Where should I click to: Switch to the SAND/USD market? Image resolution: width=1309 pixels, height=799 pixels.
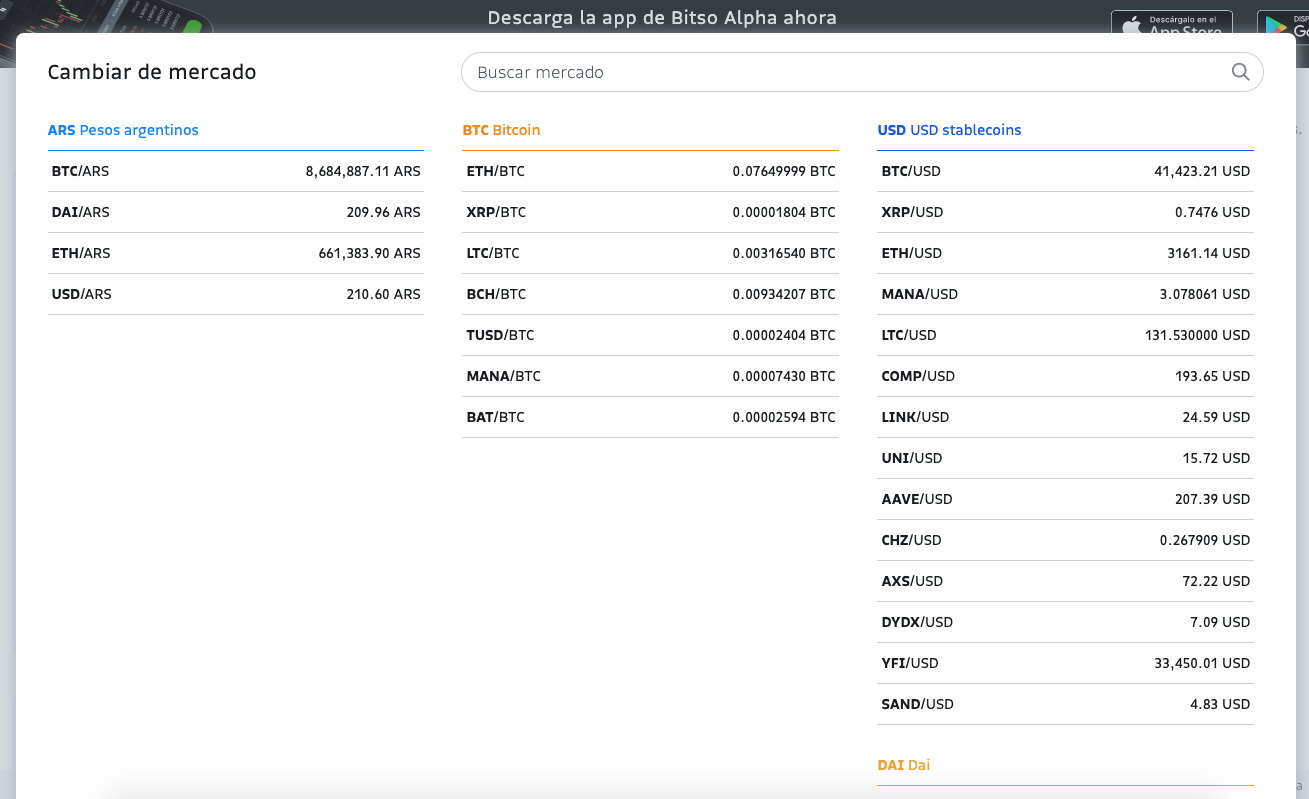pos(1065,704)
